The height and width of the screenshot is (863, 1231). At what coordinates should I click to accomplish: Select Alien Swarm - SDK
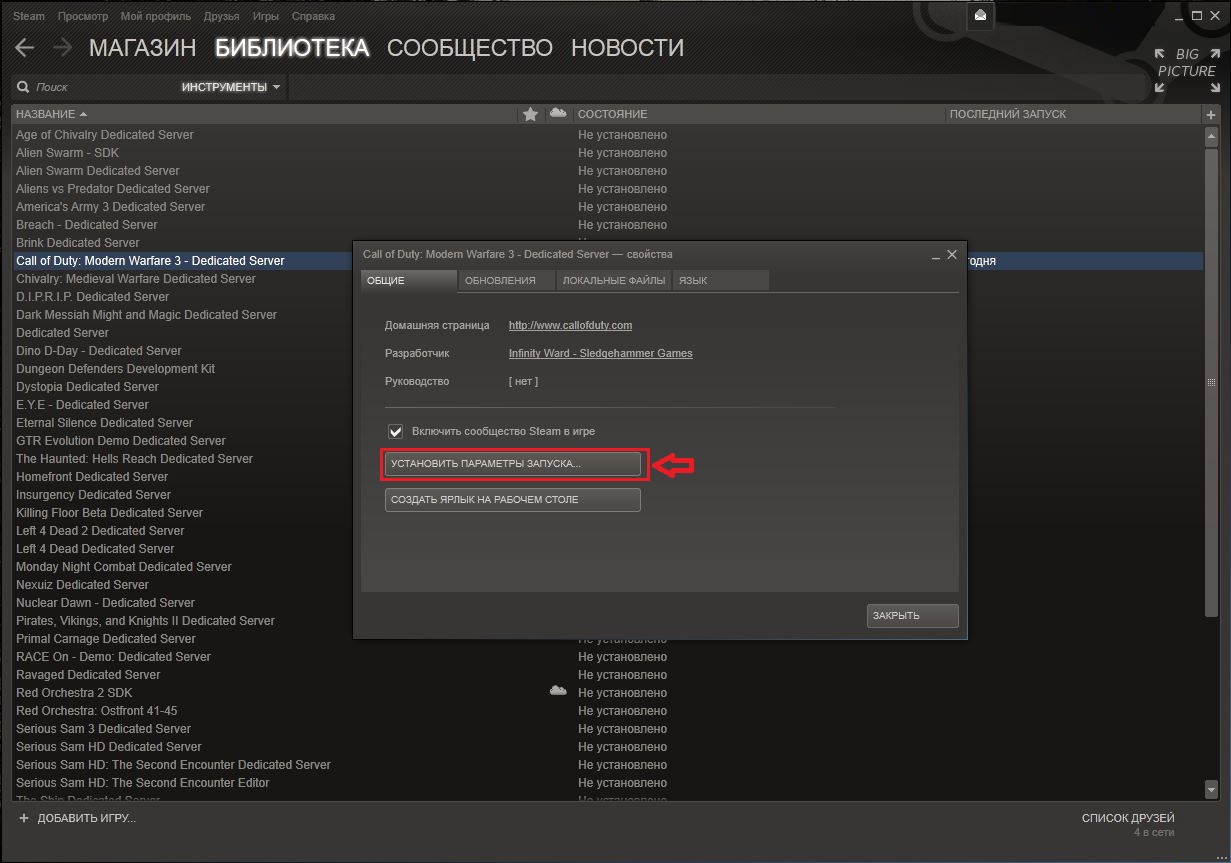[67, 152]
